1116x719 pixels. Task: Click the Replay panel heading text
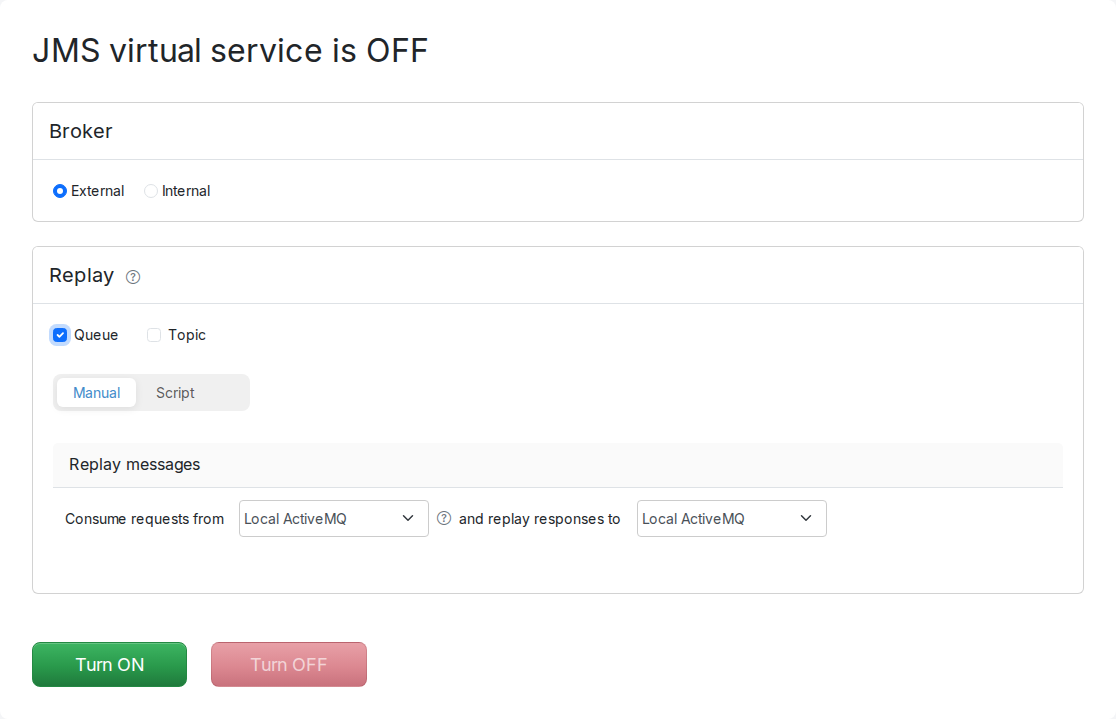(x=81, y=275)
